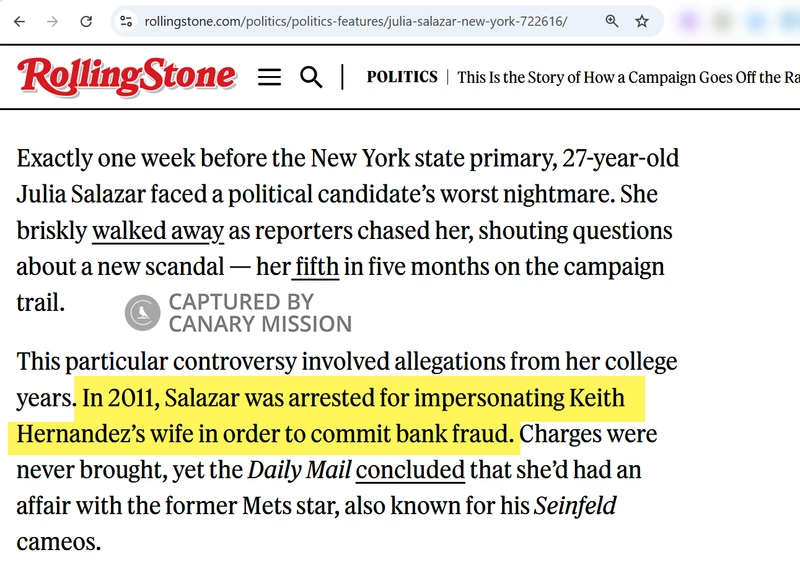Click the first blurred extension icon

(689, 21)
